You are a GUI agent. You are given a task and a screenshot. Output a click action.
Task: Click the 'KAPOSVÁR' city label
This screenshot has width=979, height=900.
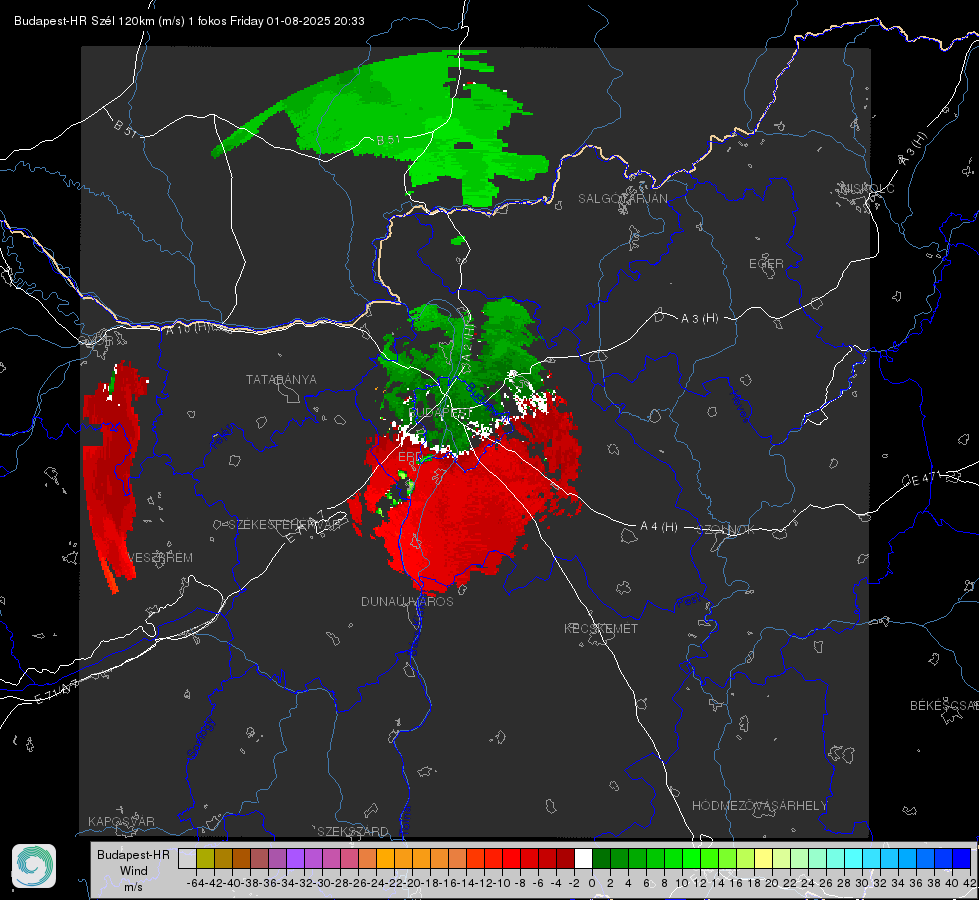tap(121, 821)
